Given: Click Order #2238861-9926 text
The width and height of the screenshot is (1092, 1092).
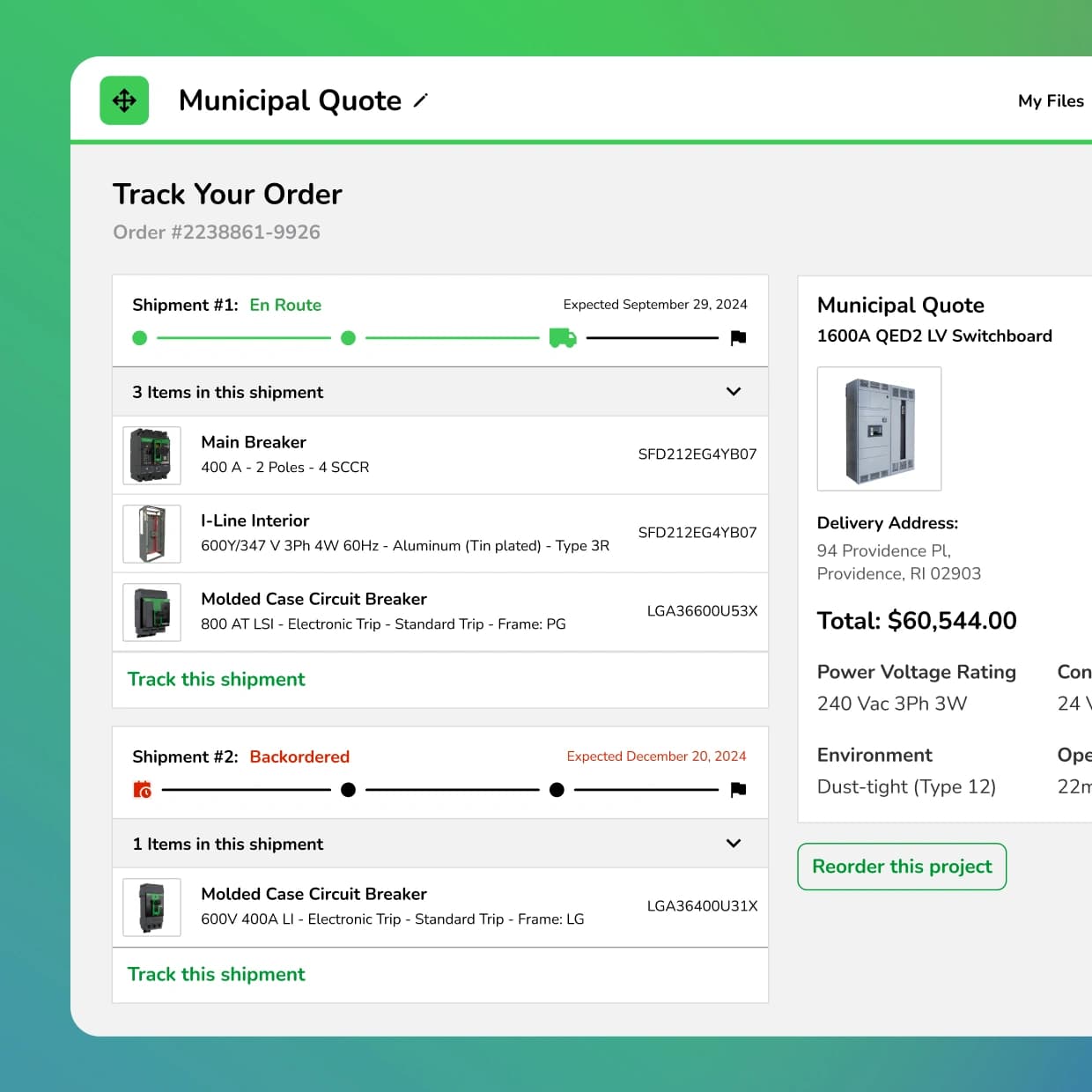Looking at the screenshot, I should [x=217, y=232].
